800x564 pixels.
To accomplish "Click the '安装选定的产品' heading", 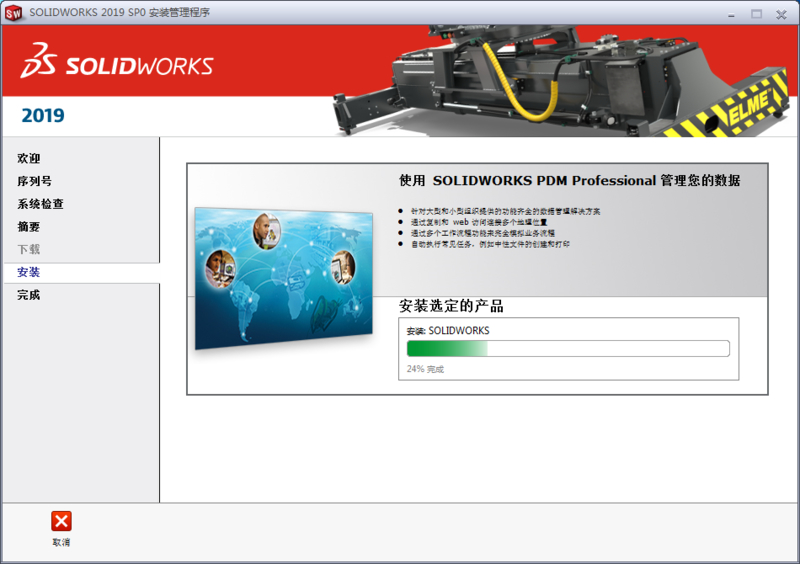I will click(451, 306).
